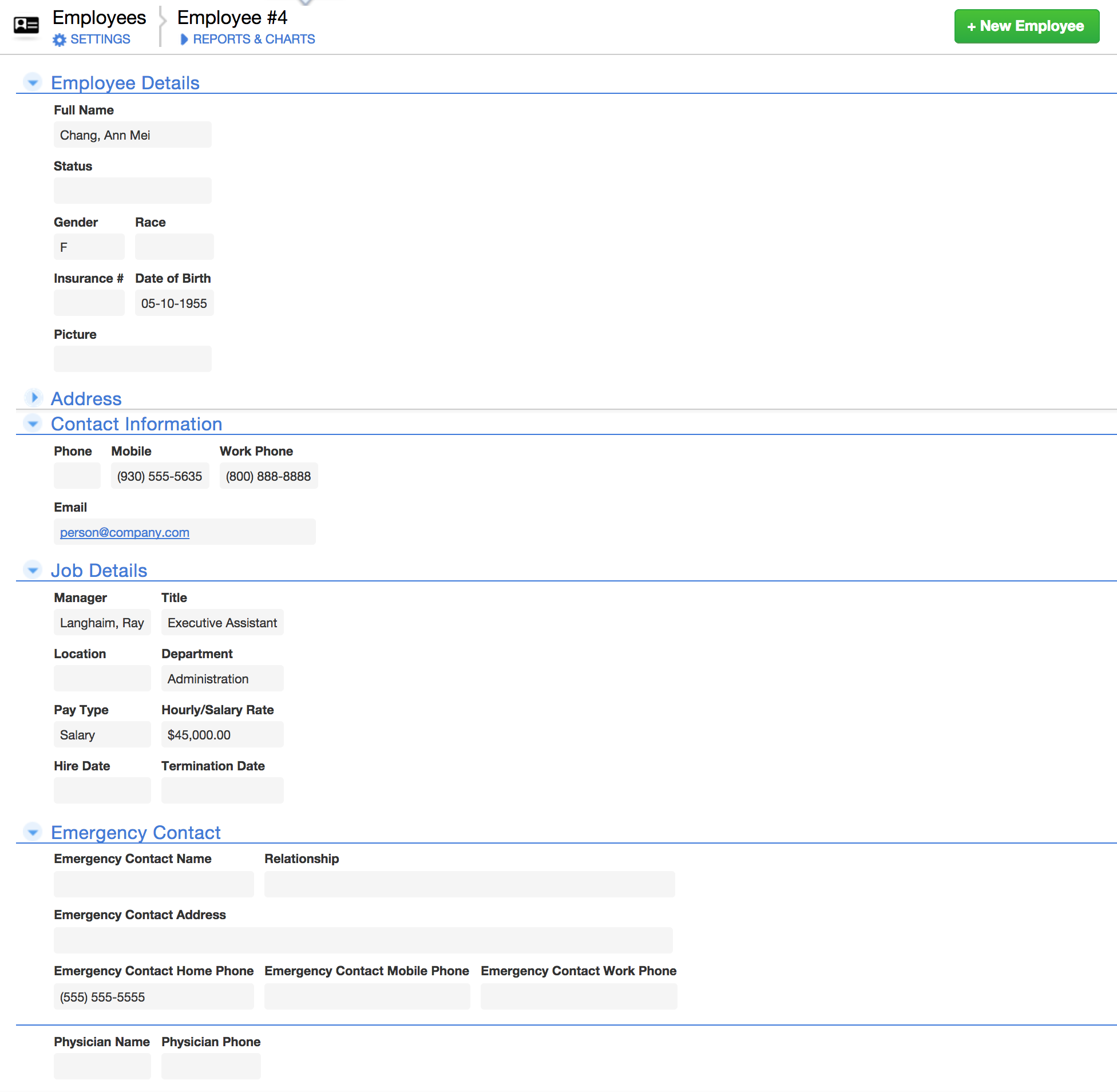
Task: Click the Emergency Contact heading
Action: [x=136, y=832]
